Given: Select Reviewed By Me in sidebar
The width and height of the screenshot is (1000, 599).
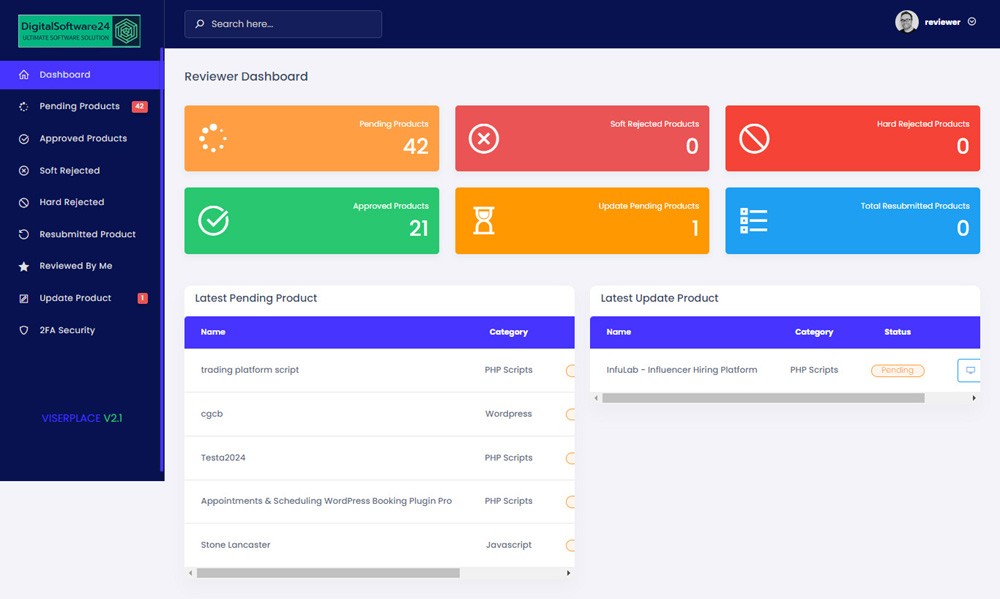Looking at the screenshot, I should tap(75, 266).
